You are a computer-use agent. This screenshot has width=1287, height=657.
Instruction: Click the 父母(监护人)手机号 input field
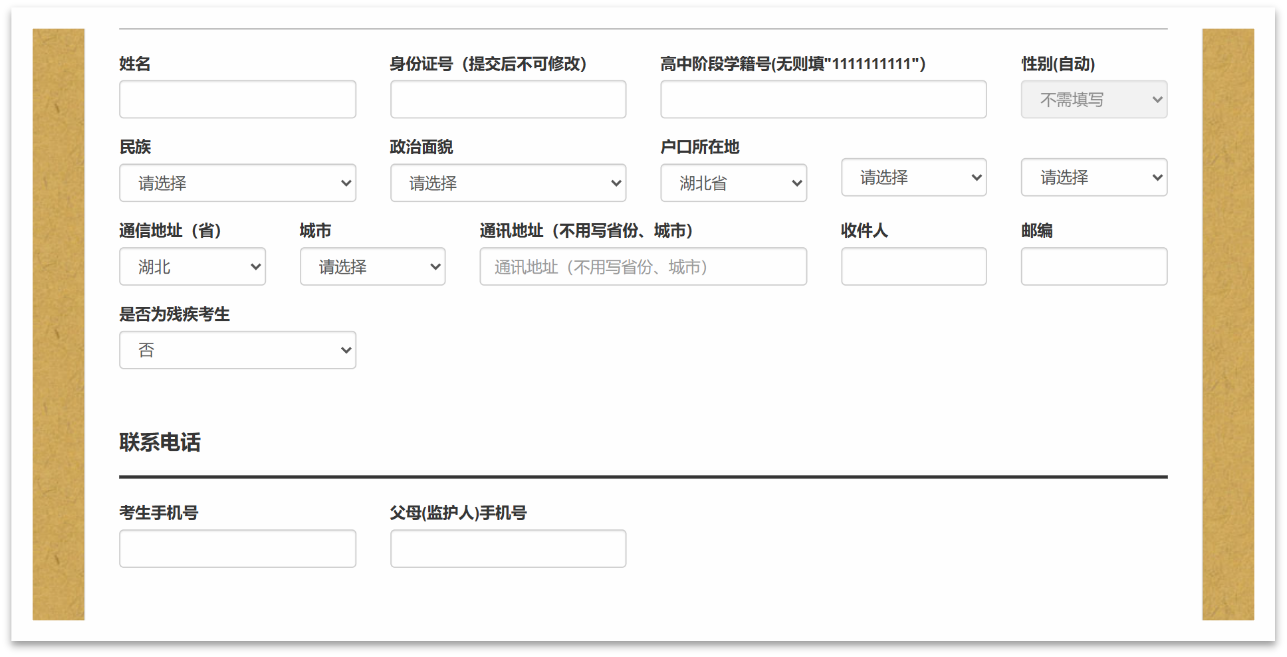[508, 549]
